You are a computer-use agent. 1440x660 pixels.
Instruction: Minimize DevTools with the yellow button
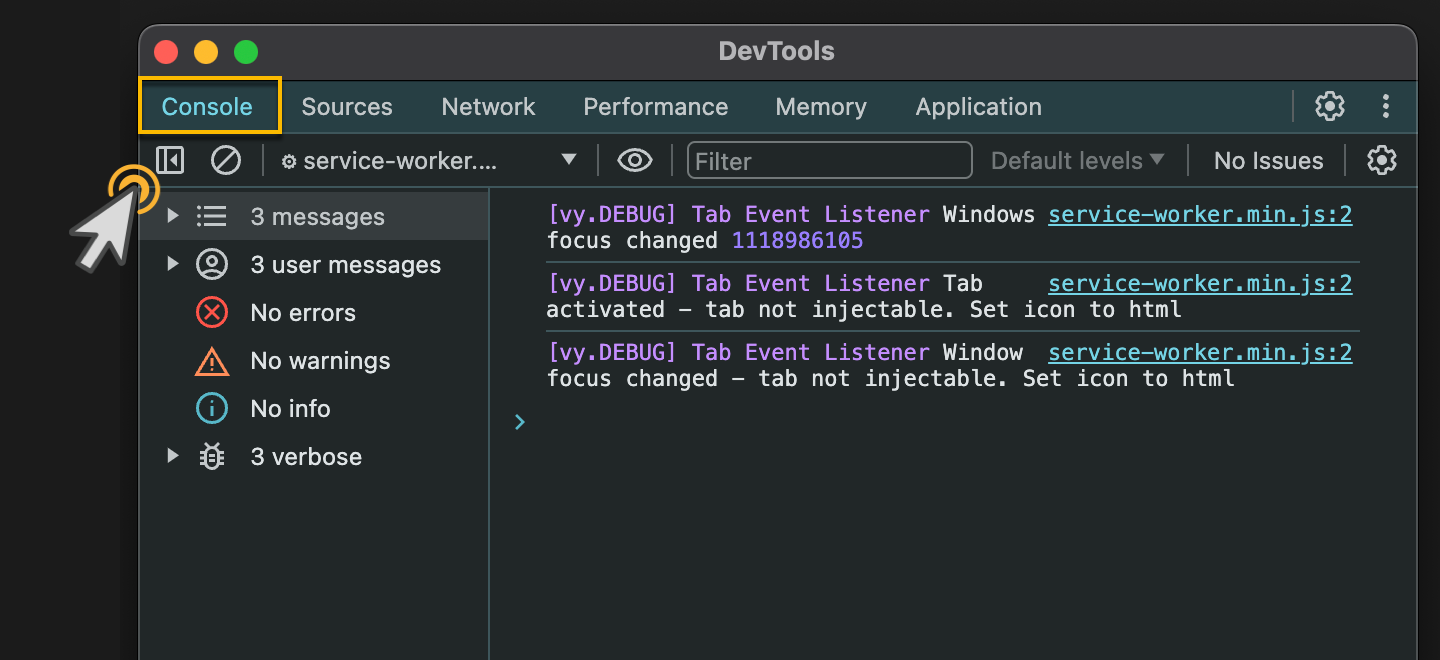206,51
